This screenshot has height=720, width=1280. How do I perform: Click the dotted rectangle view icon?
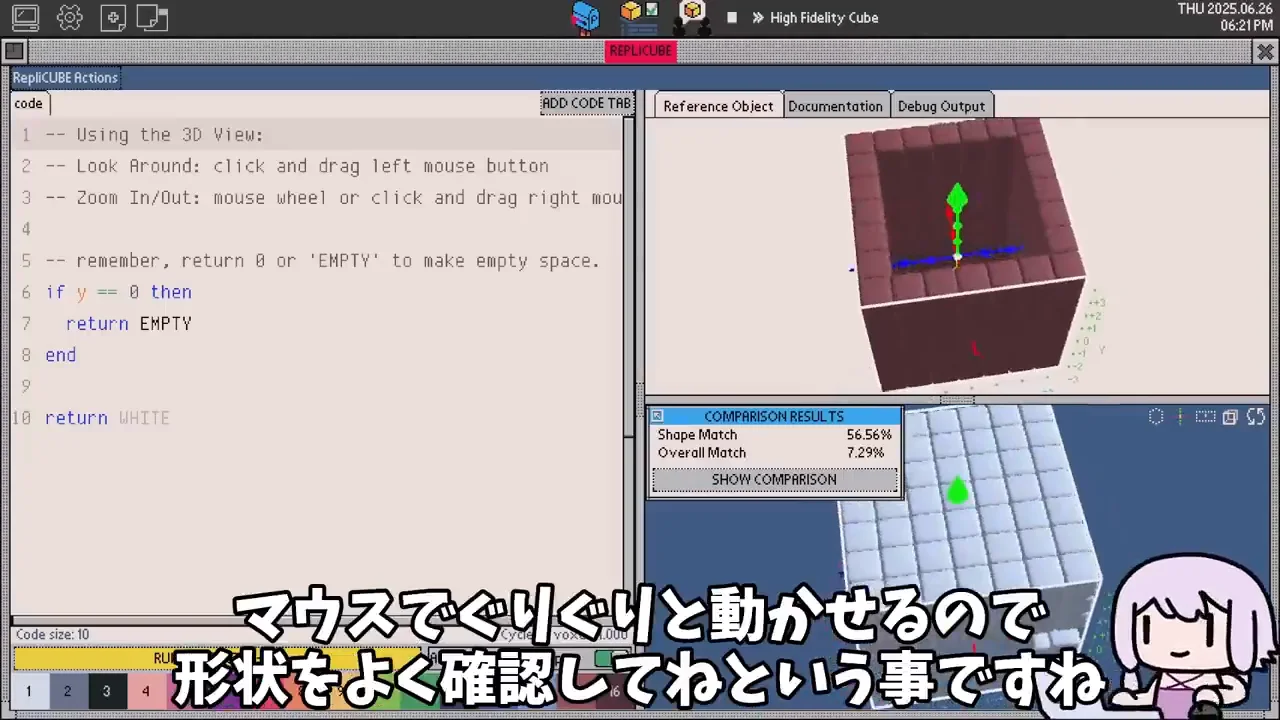click(x=1206, y=417)
